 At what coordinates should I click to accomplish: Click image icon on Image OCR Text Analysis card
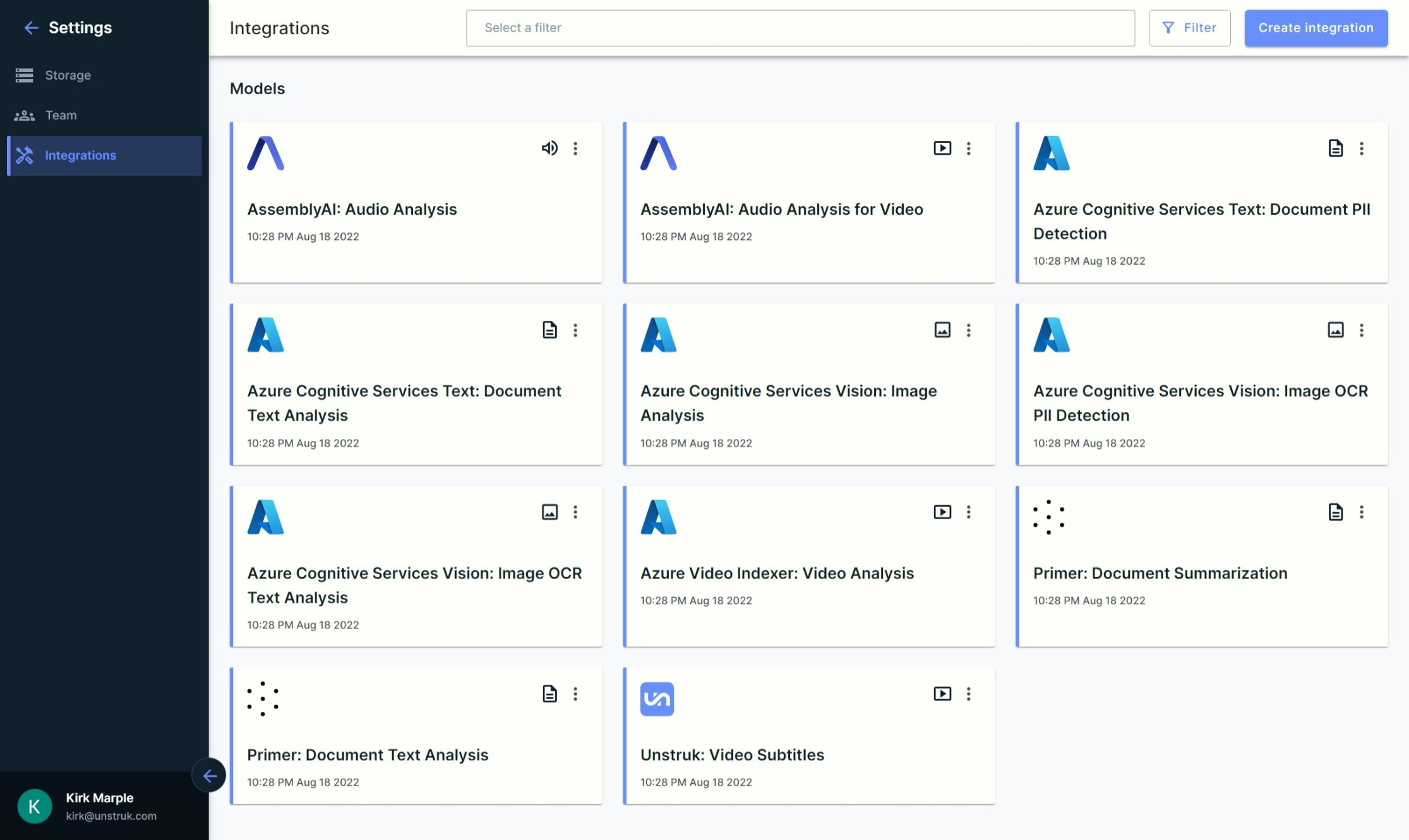pos(549,512)
